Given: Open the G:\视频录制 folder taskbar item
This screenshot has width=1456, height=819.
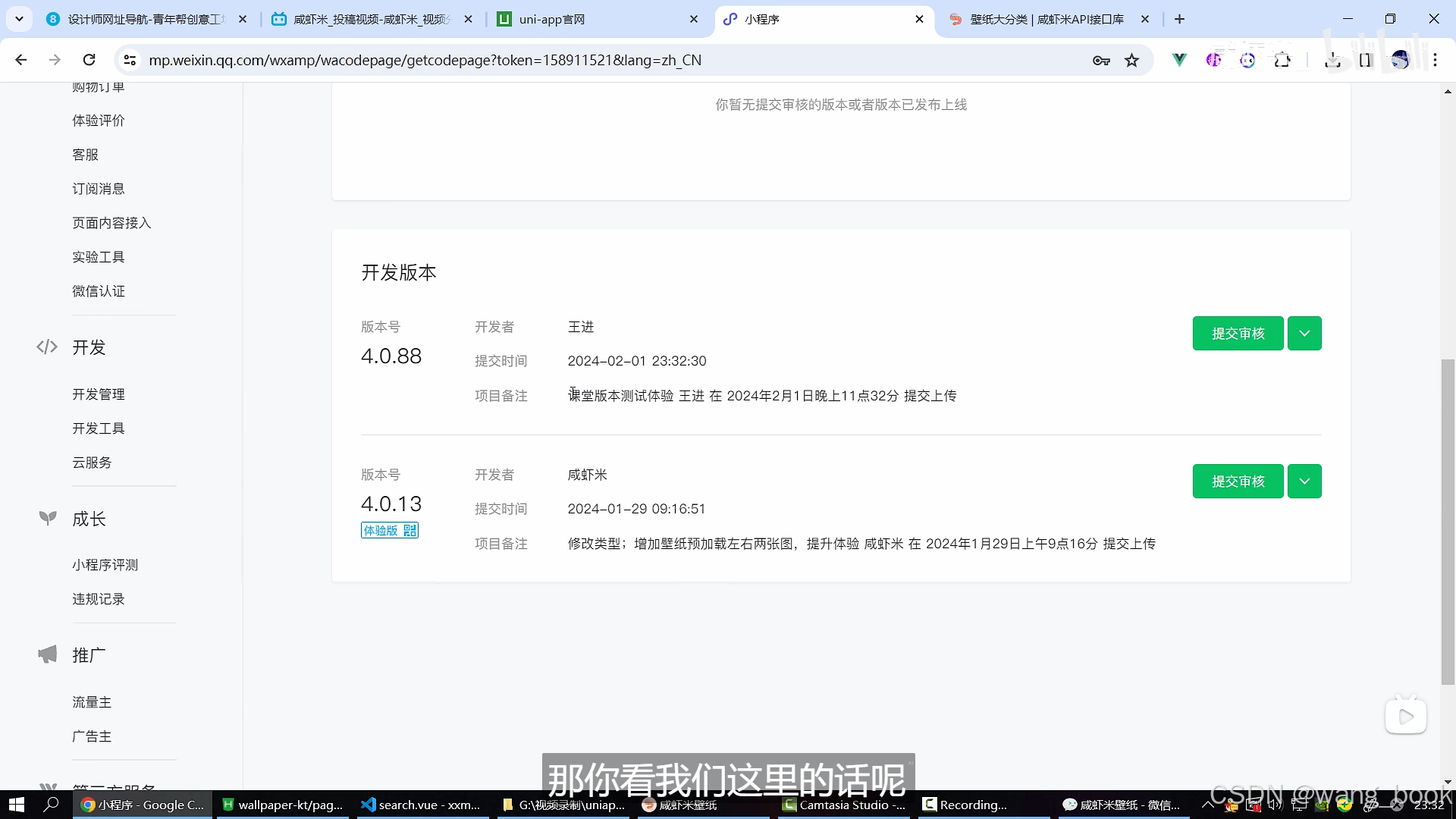Looking at the screenshot, I should click(x=563, y=805).
